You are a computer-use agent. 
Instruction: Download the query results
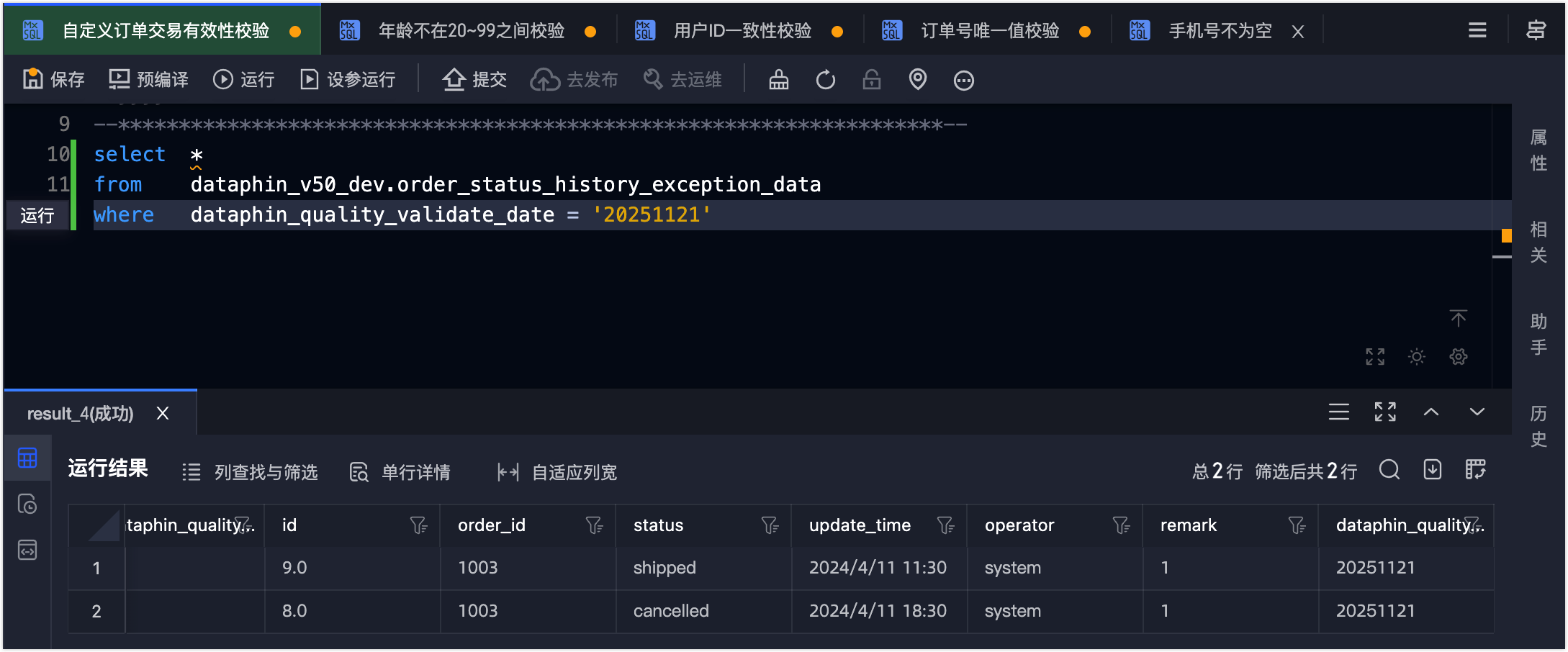(1433, 470)
